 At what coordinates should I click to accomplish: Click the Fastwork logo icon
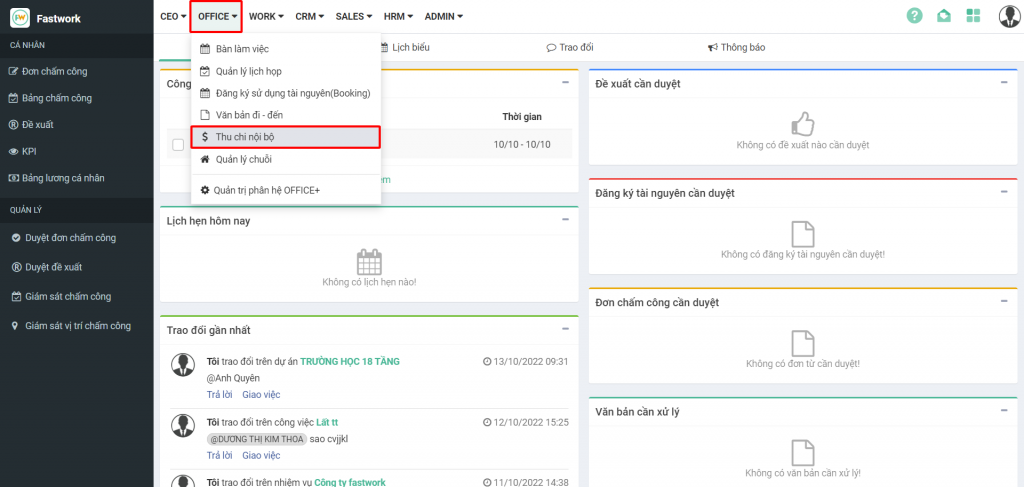[x=20, y=17]
